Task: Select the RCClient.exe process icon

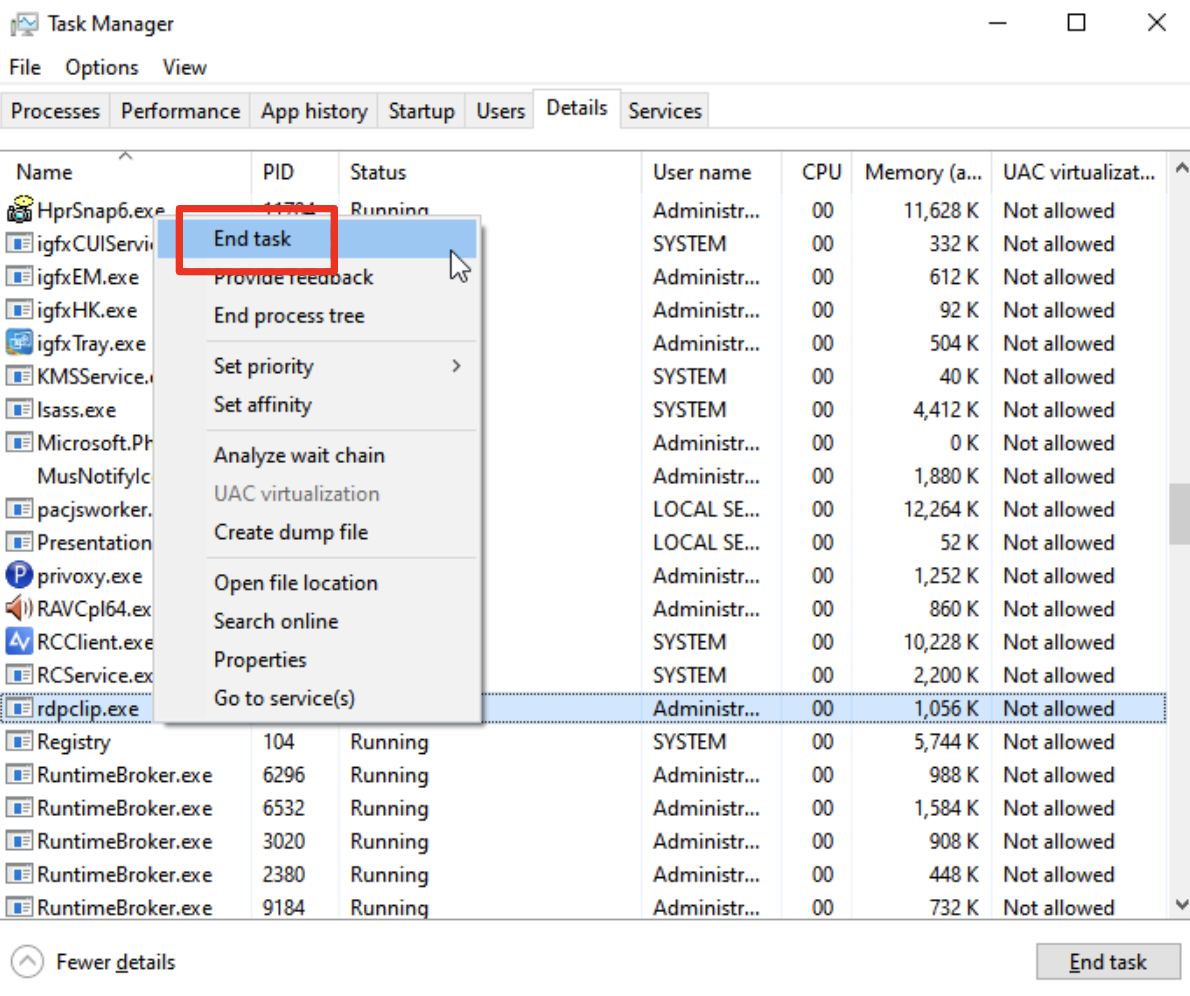Action: point(19,642)
